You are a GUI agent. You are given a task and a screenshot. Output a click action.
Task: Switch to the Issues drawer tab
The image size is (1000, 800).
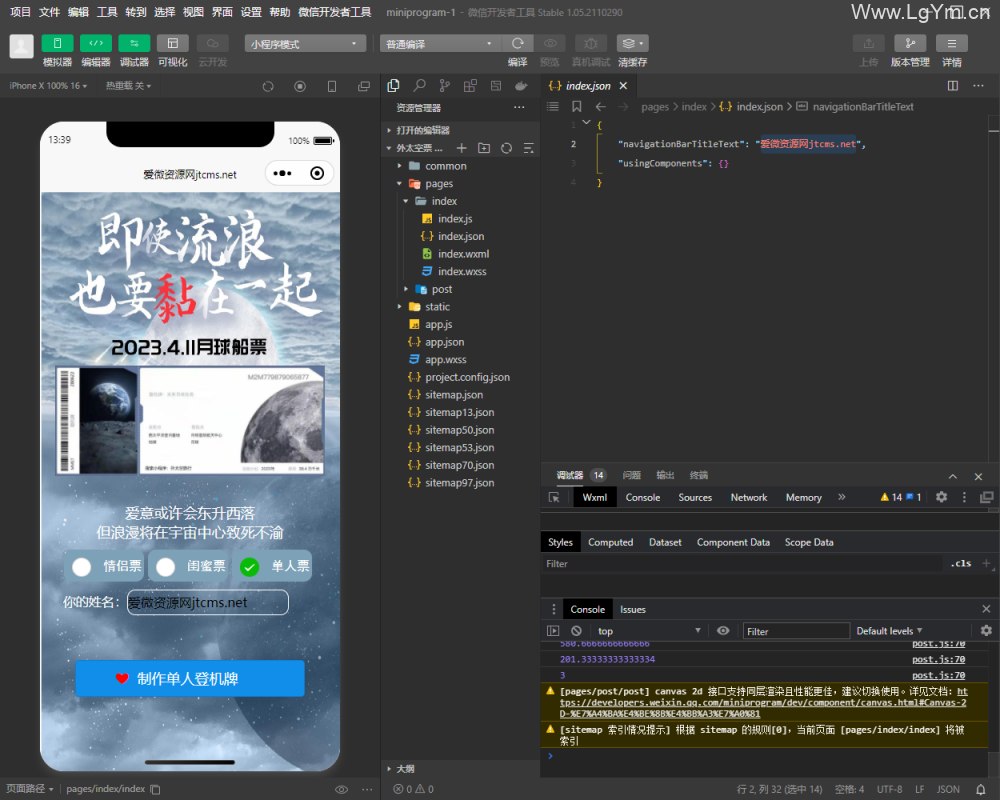(633, 609)
